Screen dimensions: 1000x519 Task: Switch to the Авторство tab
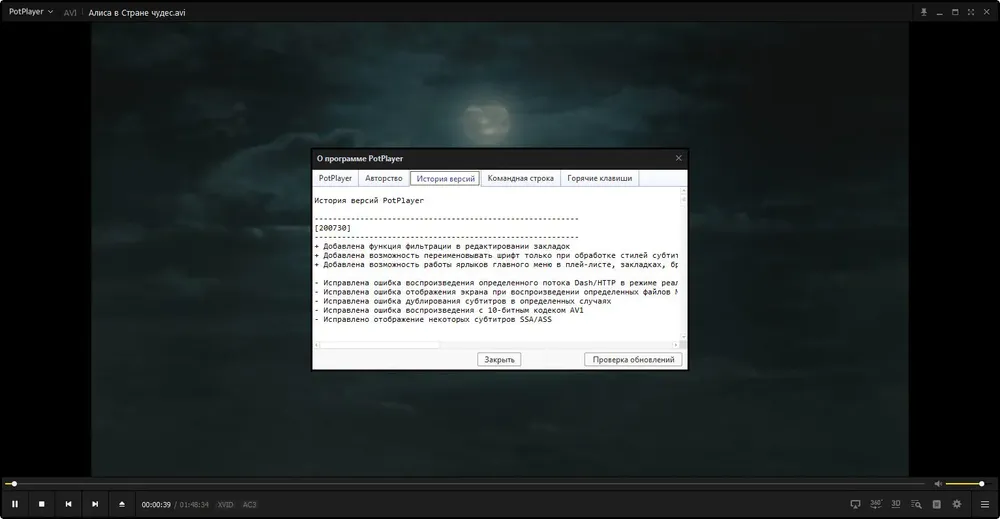point(383,179)
